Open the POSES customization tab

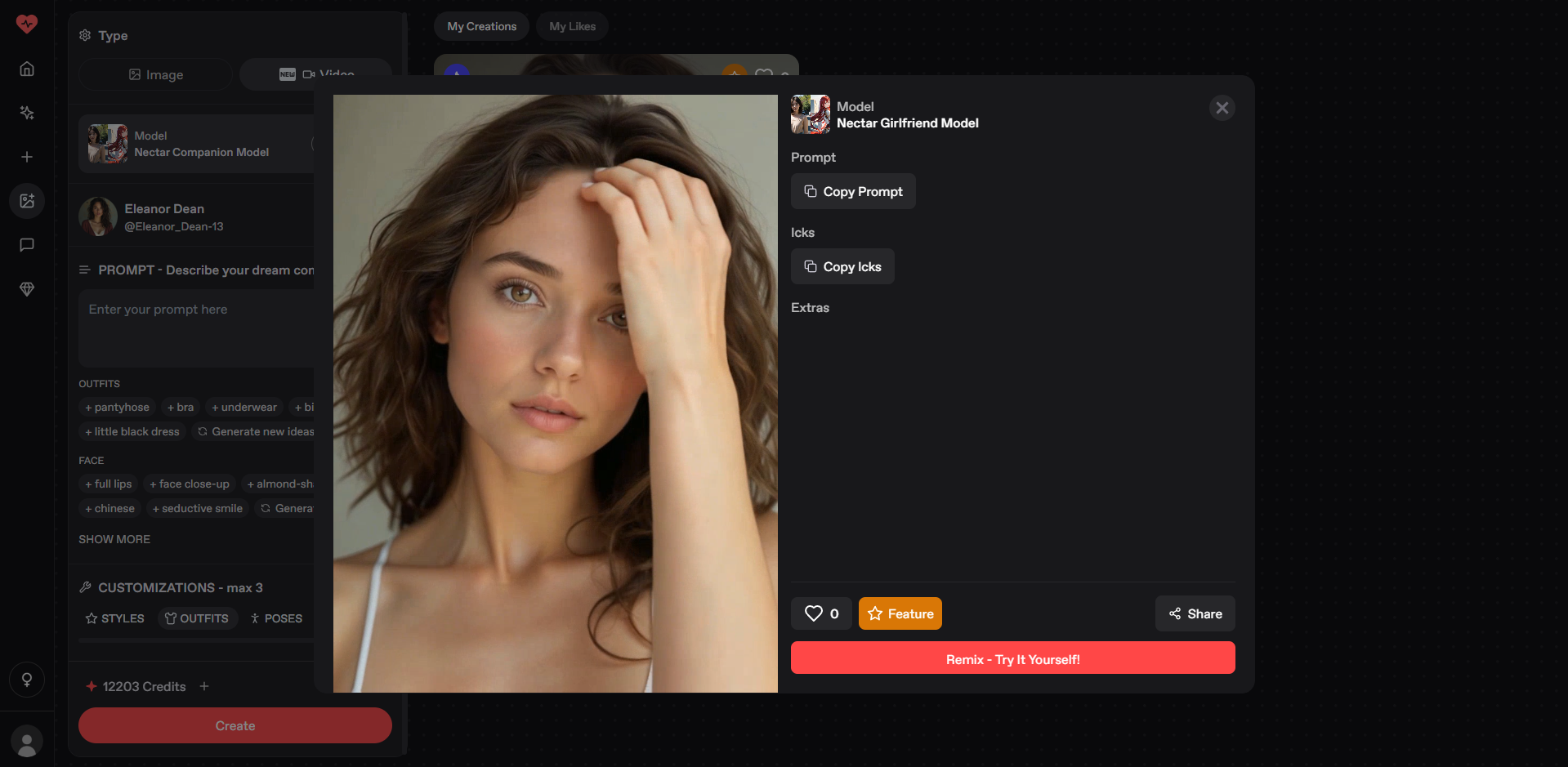[276, 618]
